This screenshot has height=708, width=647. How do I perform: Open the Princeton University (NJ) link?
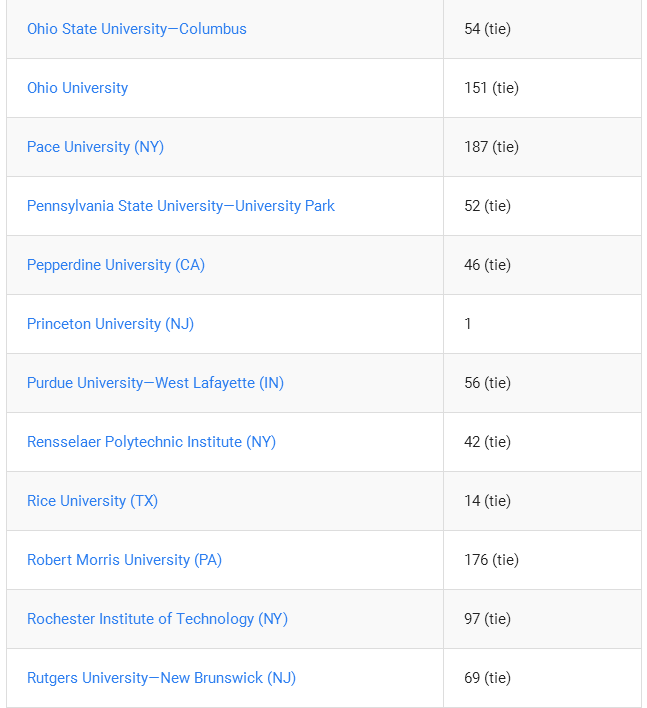pos(110,324)
